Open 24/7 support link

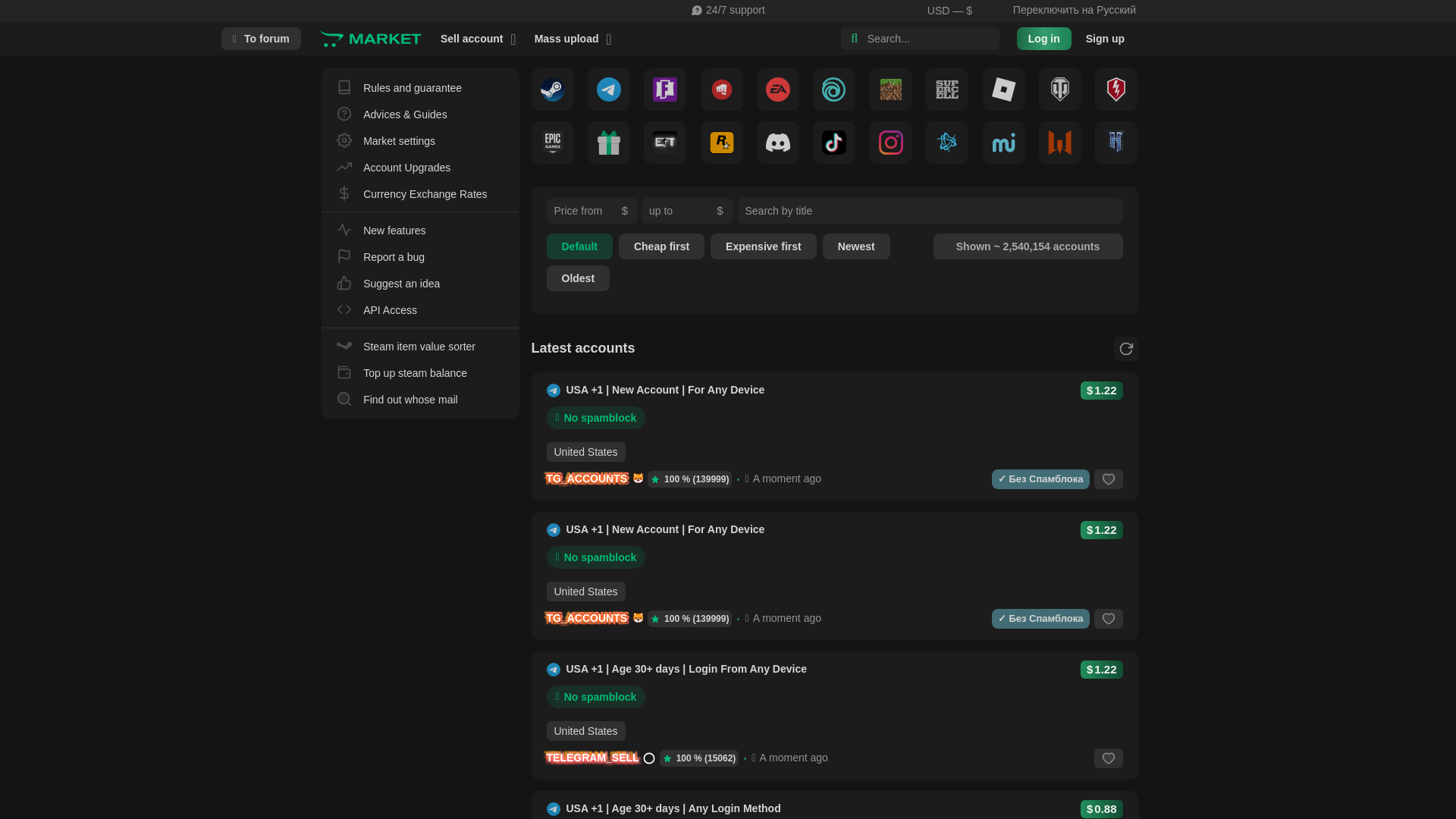click(x=728, y=10)
